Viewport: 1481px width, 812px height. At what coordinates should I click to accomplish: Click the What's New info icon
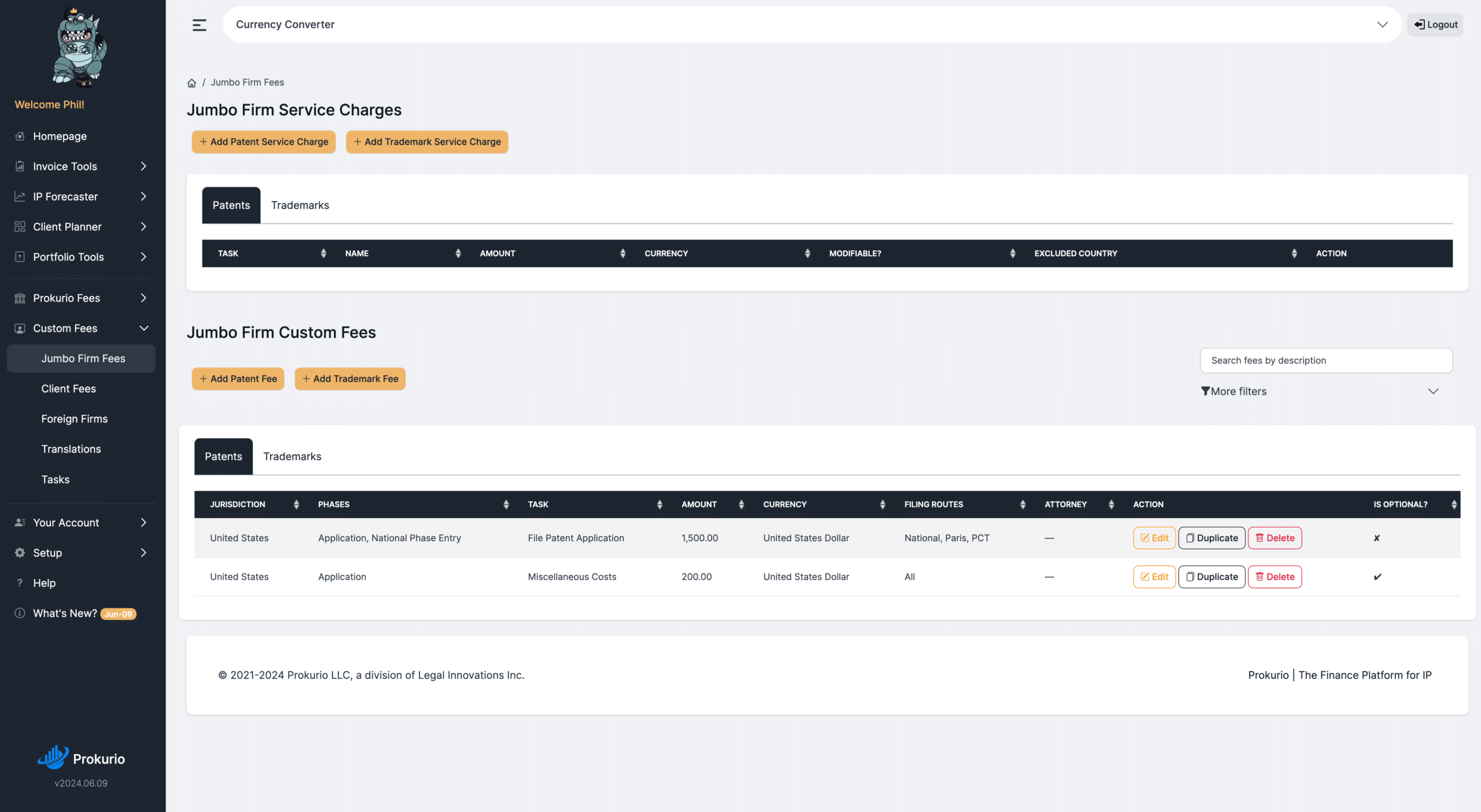click(x=20, y=613)
